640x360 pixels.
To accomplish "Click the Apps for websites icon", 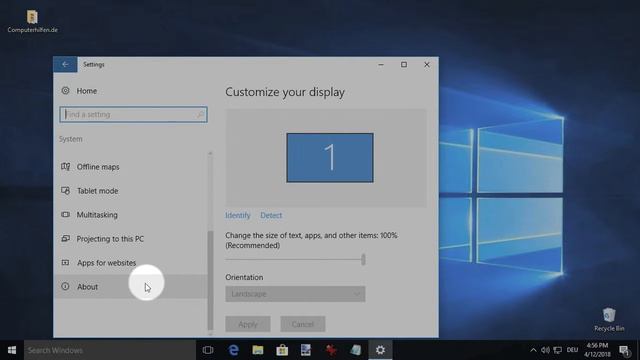I will tap(65, 262).
